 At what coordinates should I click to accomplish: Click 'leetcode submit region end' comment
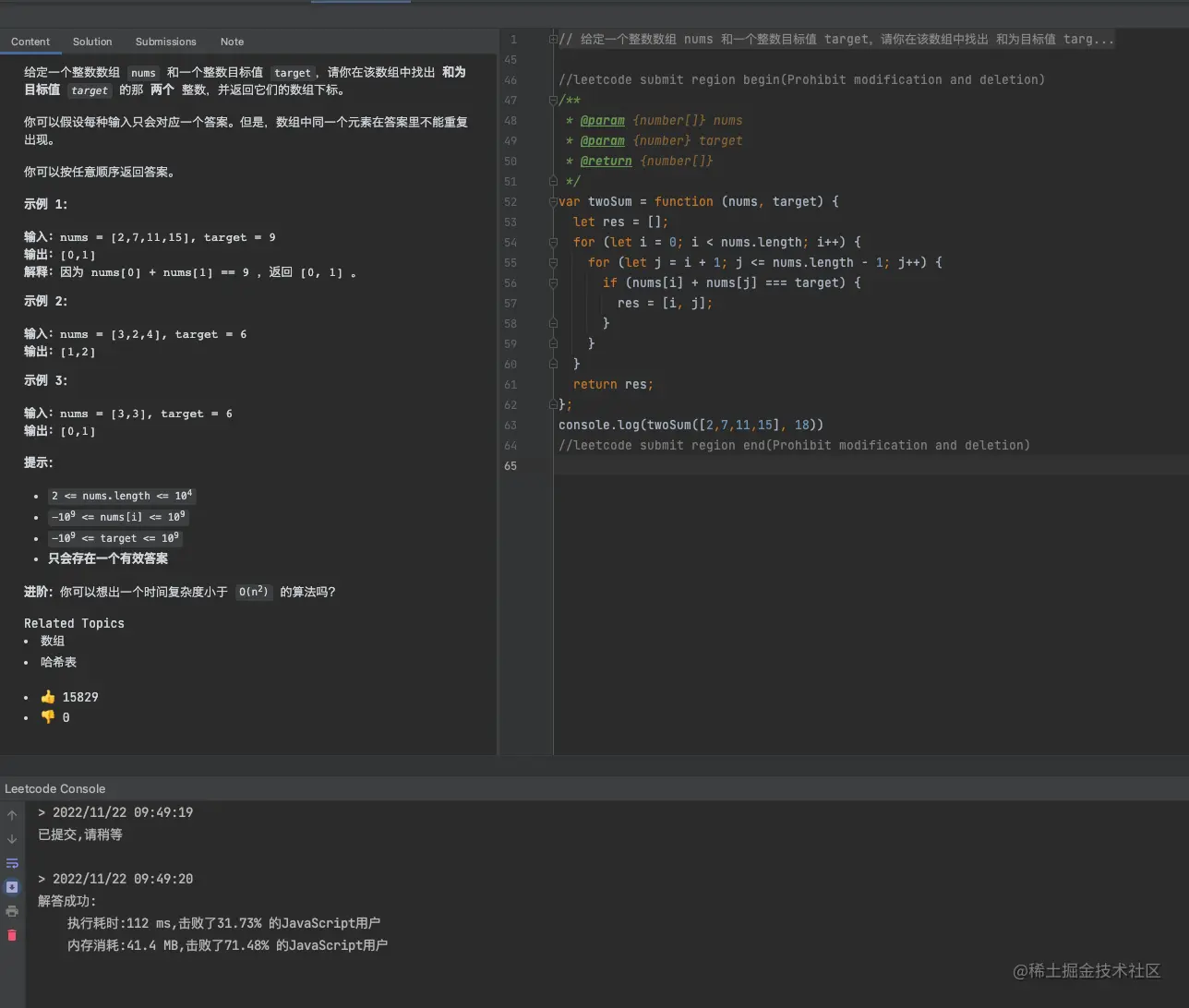tap(794, 445)
